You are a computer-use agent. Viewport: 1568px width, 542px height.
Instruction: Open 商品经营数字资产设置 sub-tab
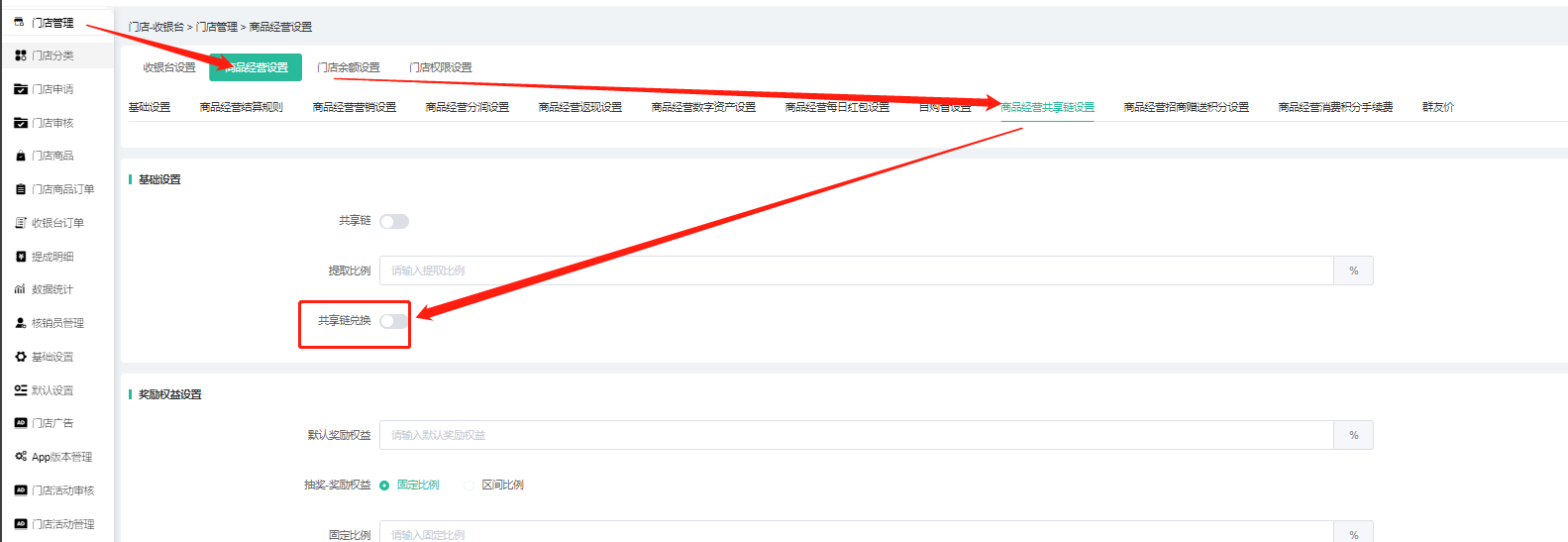coord(703,107)
